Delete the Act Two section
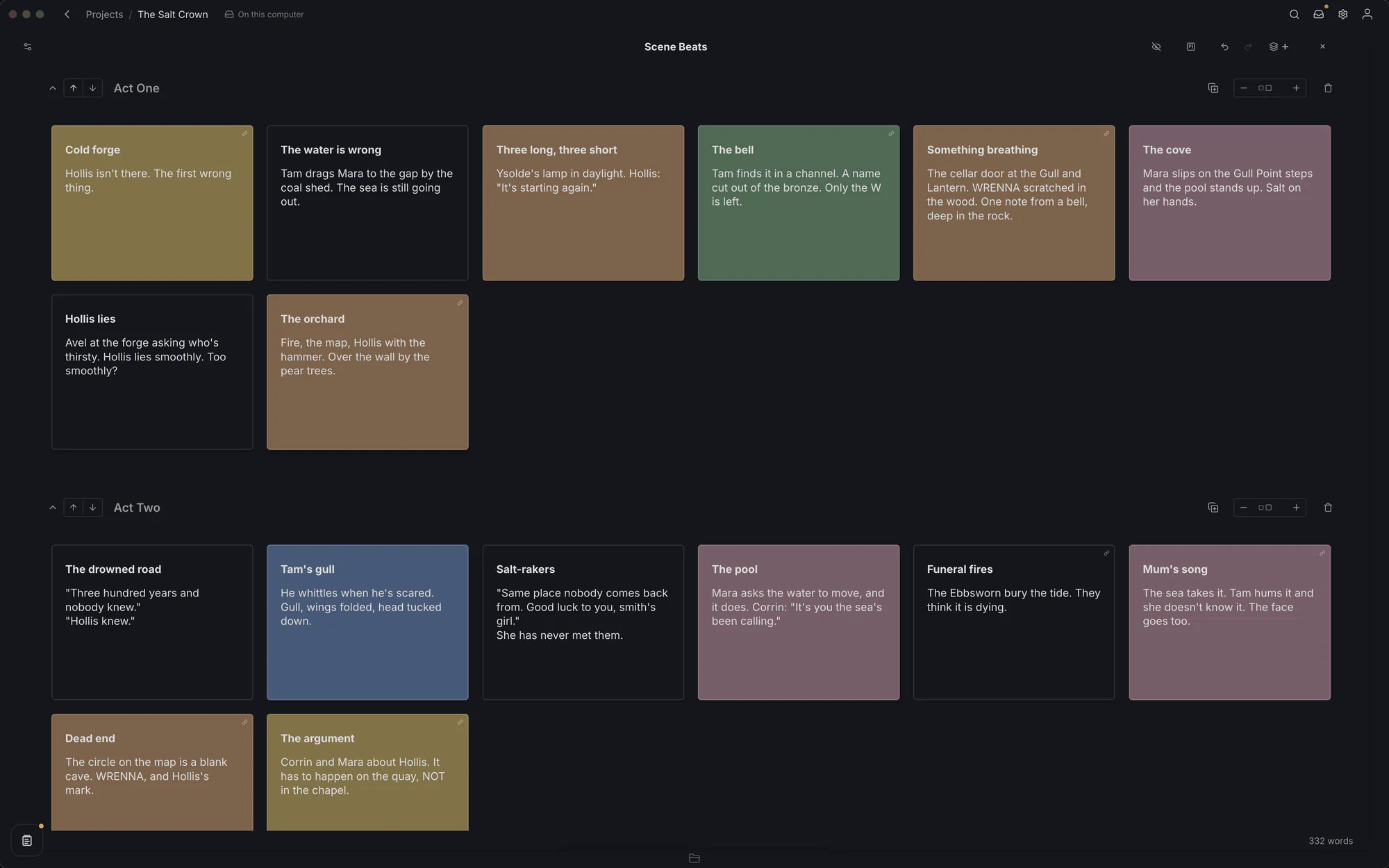Viewport: 1389px width, 868px height. 1328,508
